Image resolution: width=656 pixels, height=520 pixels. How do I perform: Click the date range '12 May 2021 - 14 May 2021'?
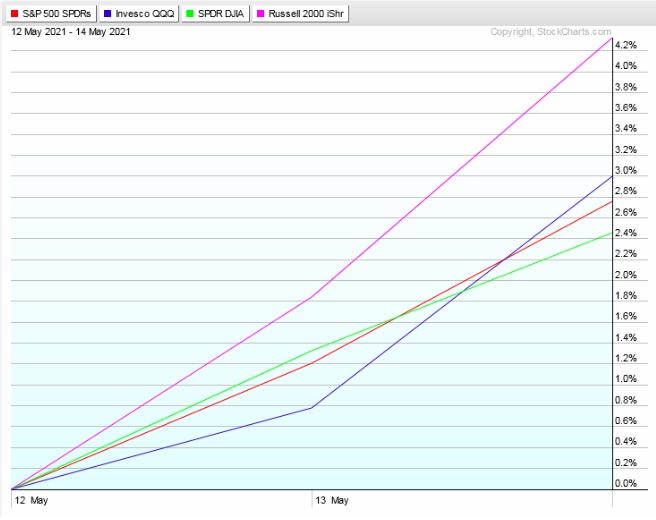coord(71,32)
